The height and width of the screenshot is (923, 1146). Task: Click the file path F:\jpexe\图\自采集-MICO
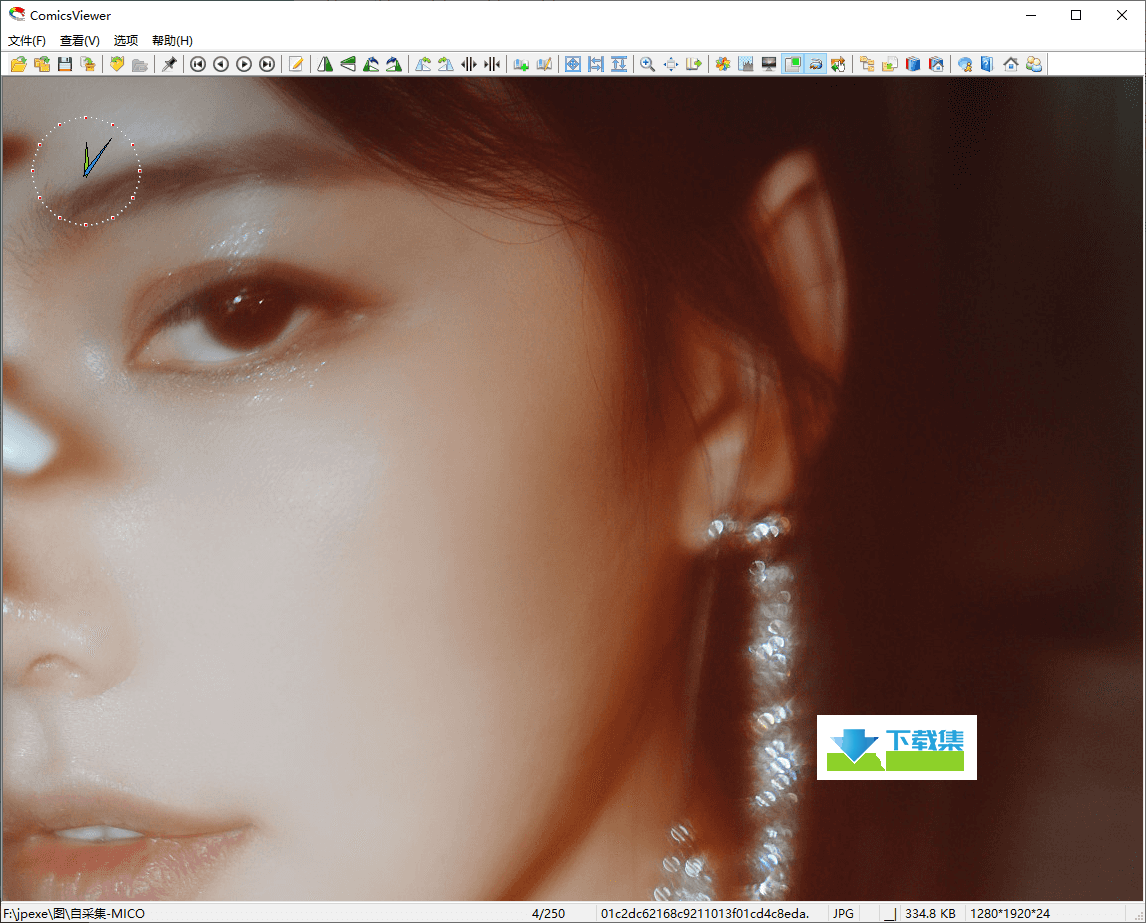(74, 913)
